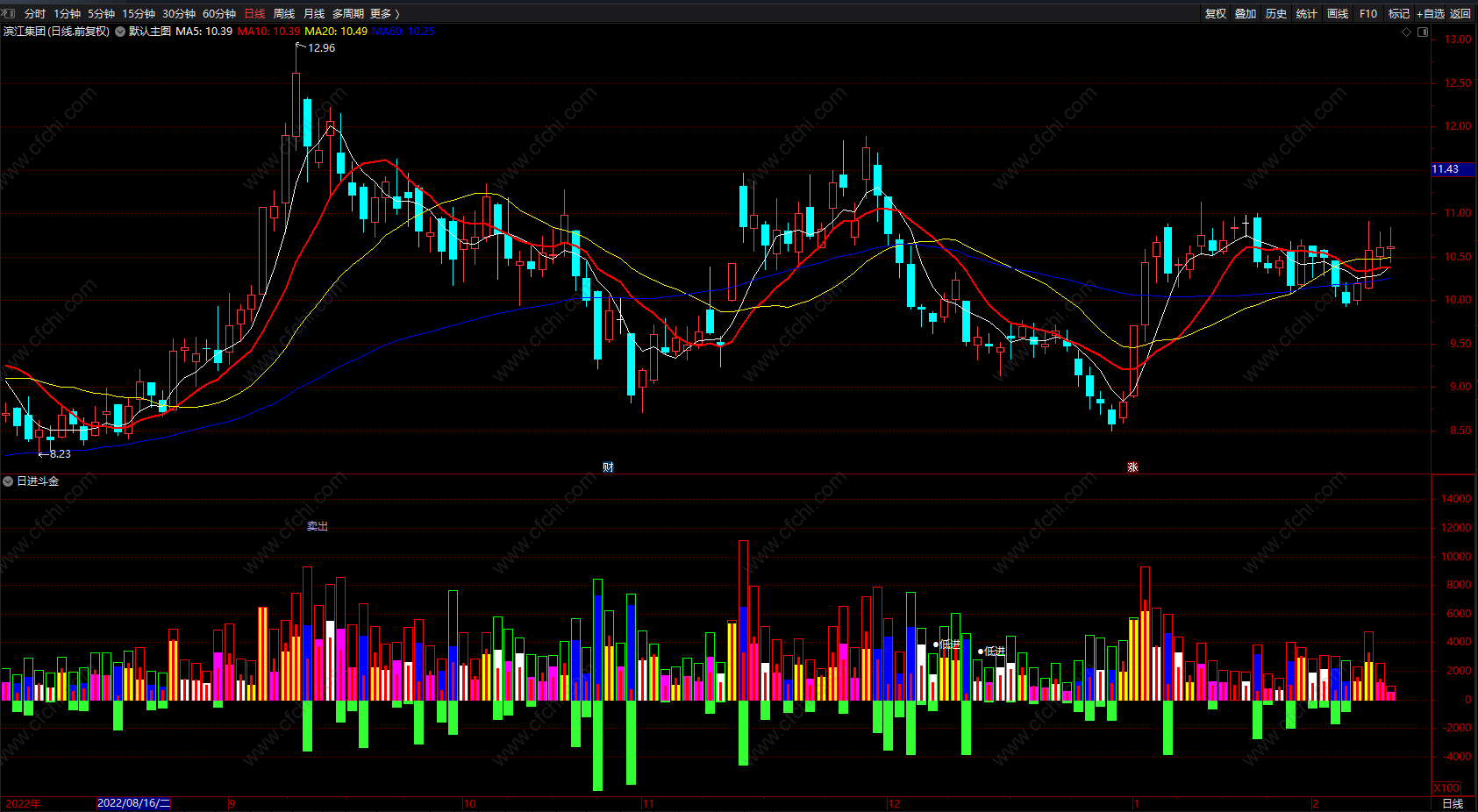This screenshot has height=812, width=1478.
Task: Click the MA5: 10.39 indicator label
Action: (x=203, y=32)
